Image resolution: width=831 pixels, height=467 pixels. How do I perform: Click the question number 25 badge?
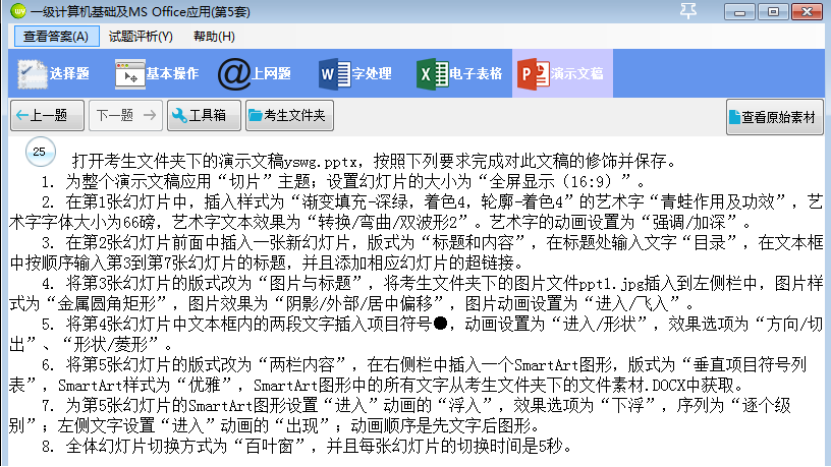[x=40, y=152]
